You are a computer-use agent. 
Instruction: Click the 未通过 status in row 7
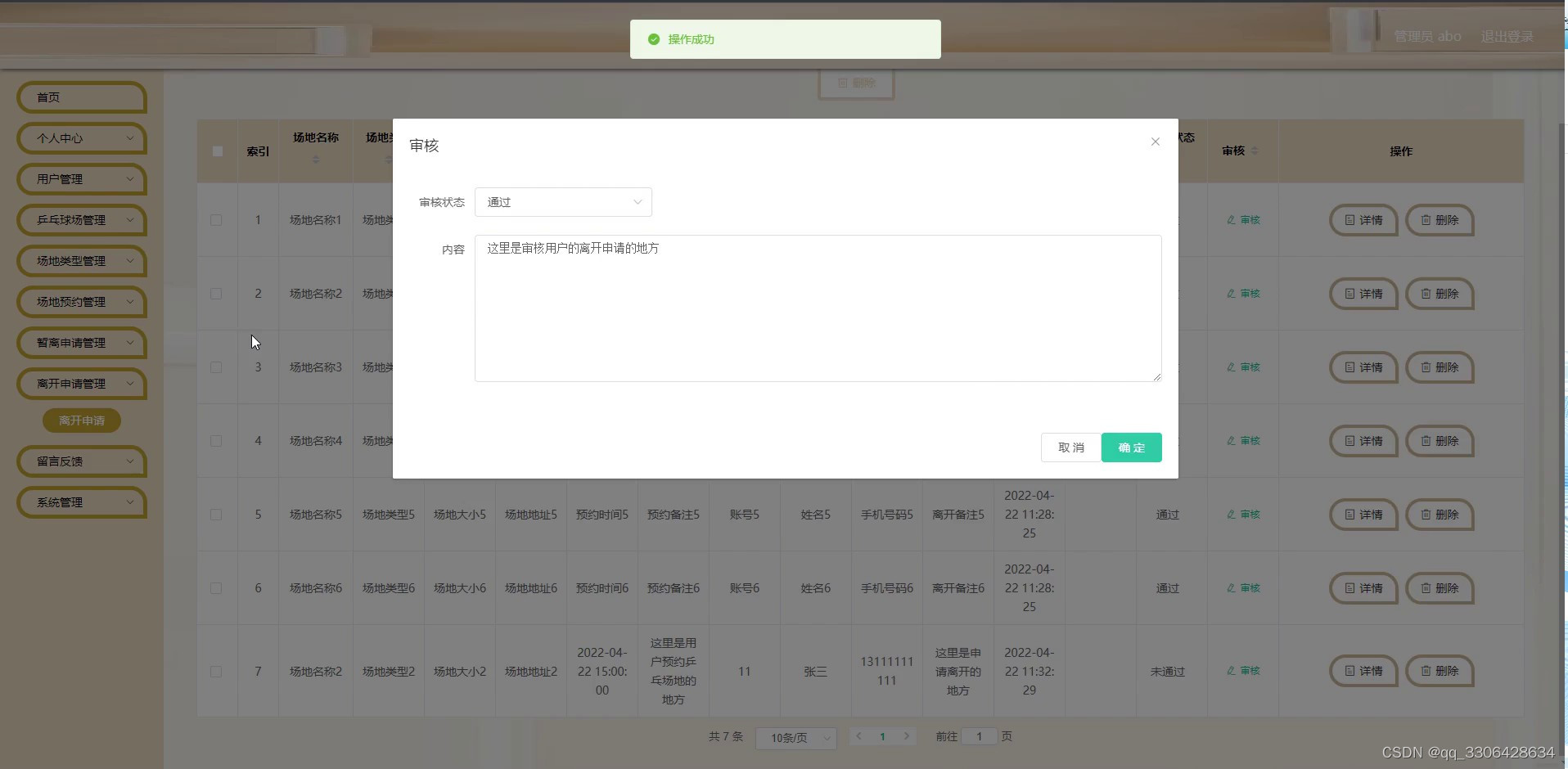pos(1168,672)
